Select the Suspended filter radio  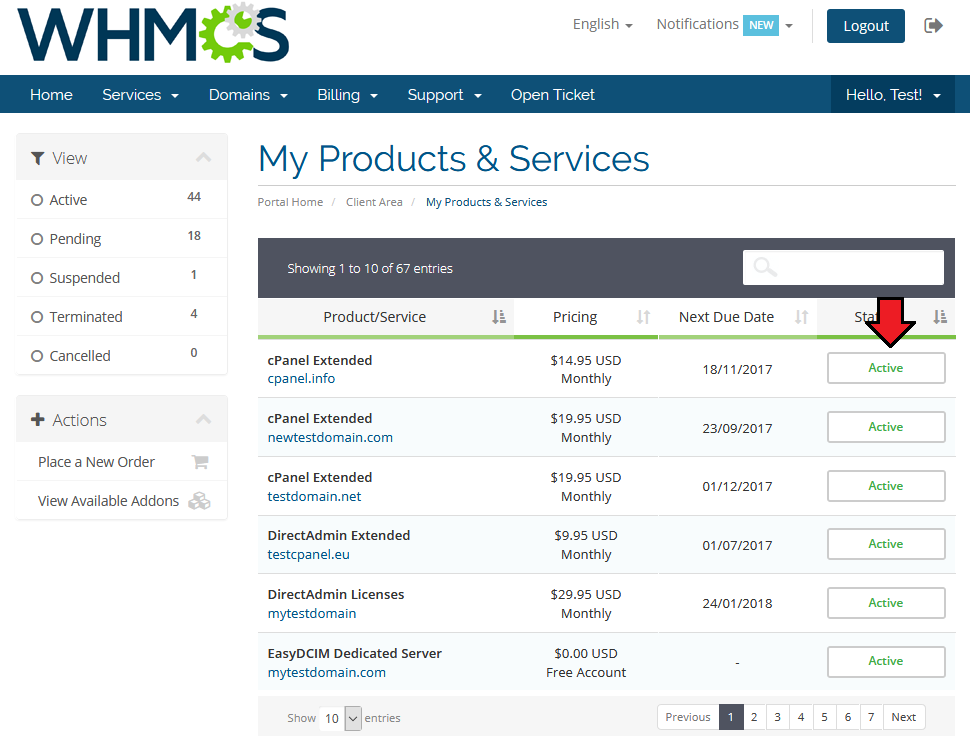pyautogui.click(x=37, y=278)
